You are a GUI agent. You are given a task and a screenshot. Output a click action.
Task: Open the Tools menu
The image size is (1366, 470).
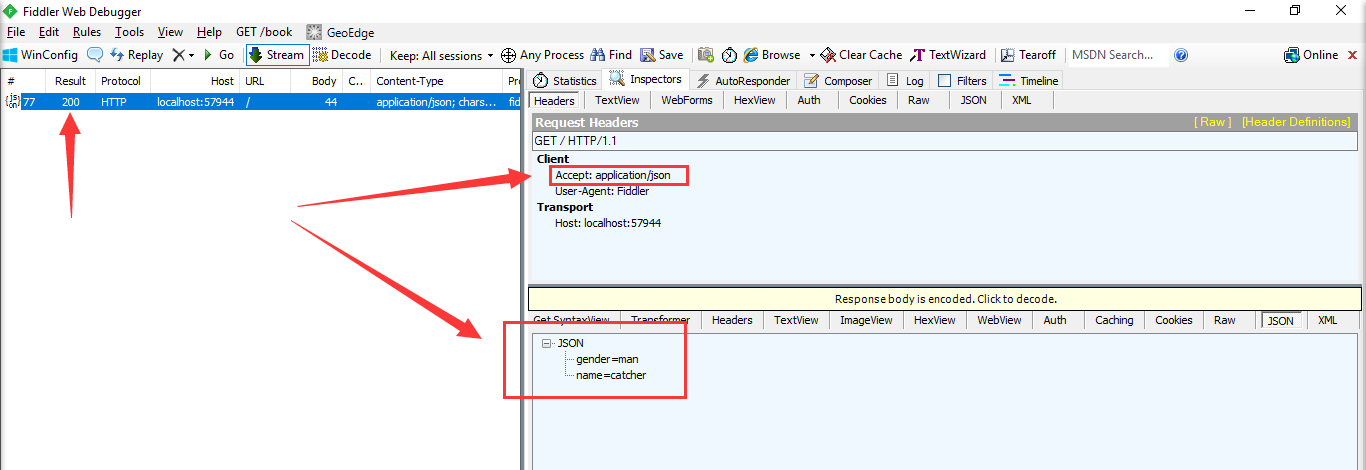click(129, 32)
